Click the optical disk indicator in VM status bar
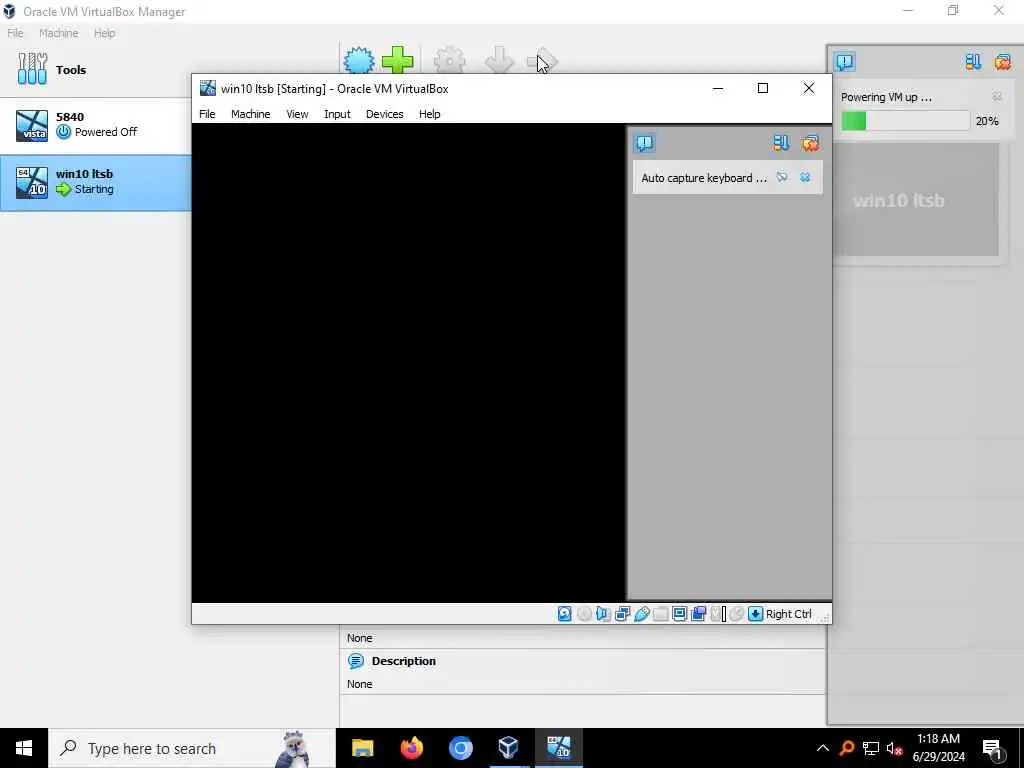 [x=584, y=614]
